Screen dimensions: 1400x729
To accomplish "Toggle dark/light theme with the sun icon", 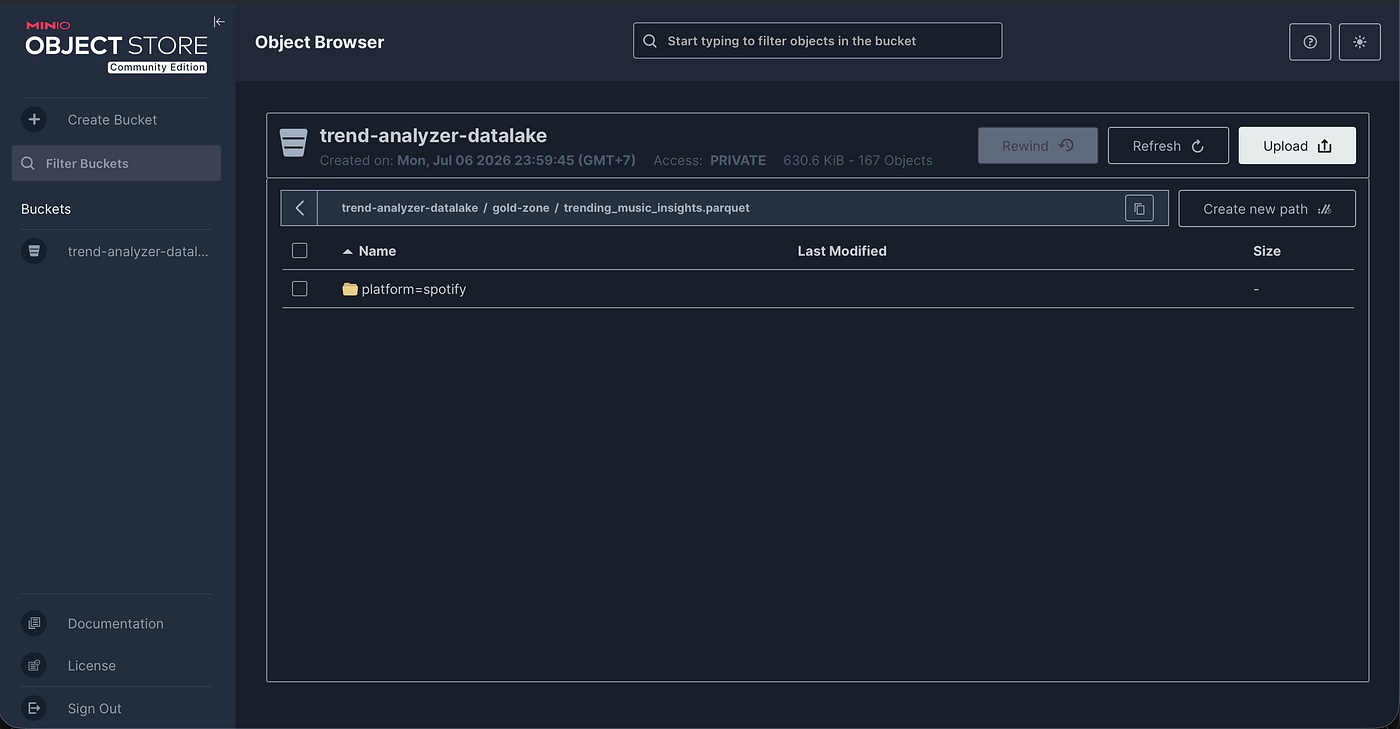I will (1359, 42).
